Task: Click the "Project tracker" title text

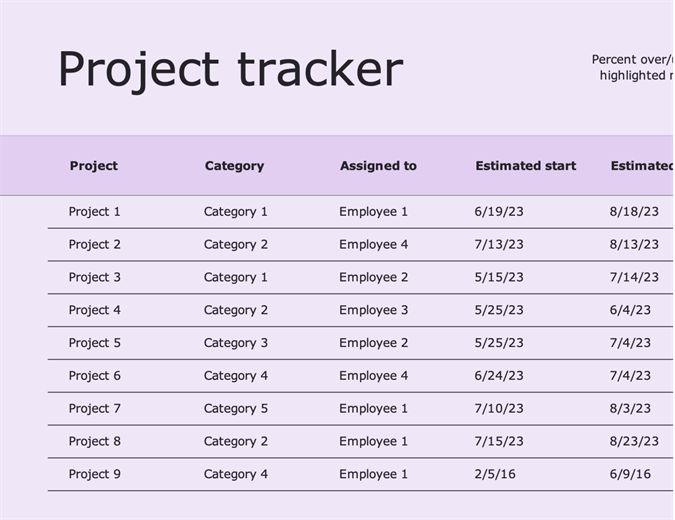Action: click(x=230, y=70)
